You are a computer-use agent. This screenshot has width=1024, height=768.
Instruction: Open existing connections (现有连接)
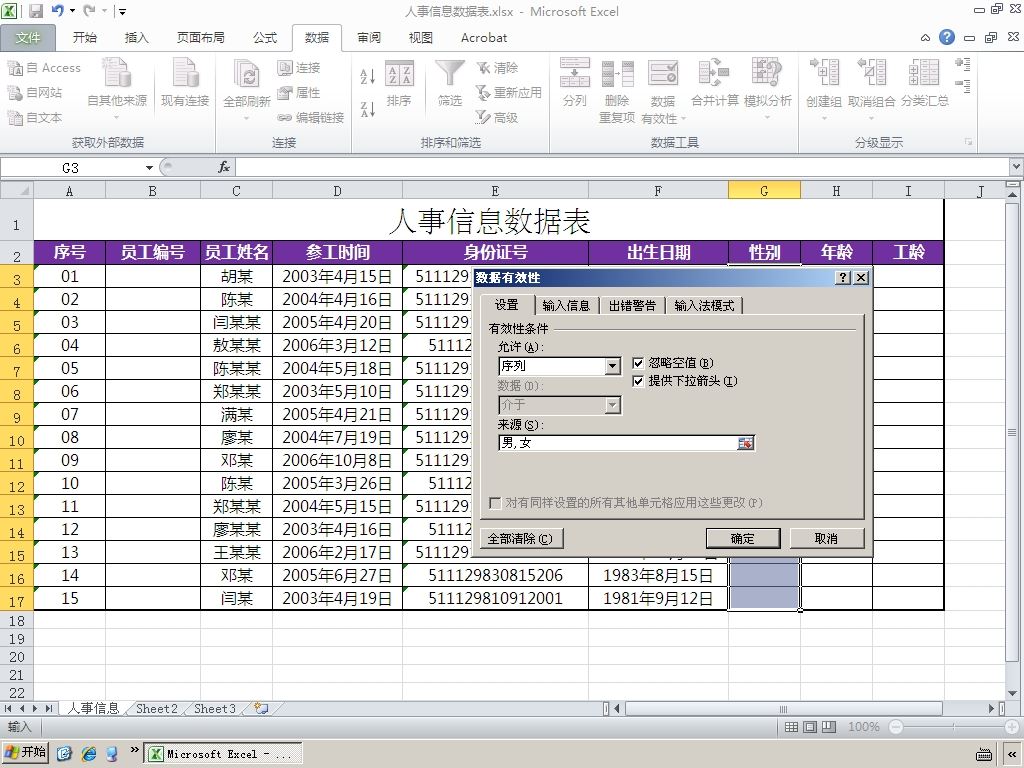185,83
